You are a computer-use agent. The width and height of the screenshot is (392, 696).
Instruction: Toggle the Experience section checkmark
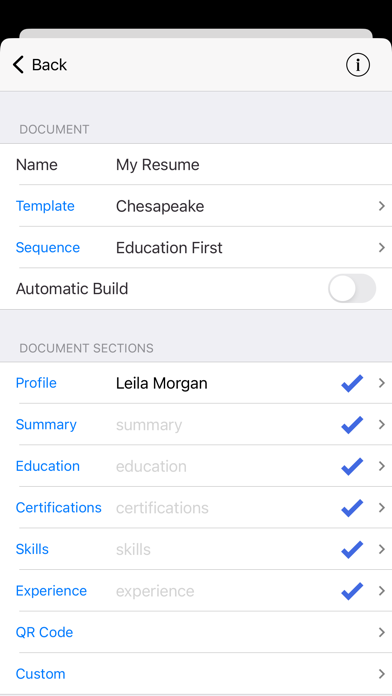tap(352, 591)
